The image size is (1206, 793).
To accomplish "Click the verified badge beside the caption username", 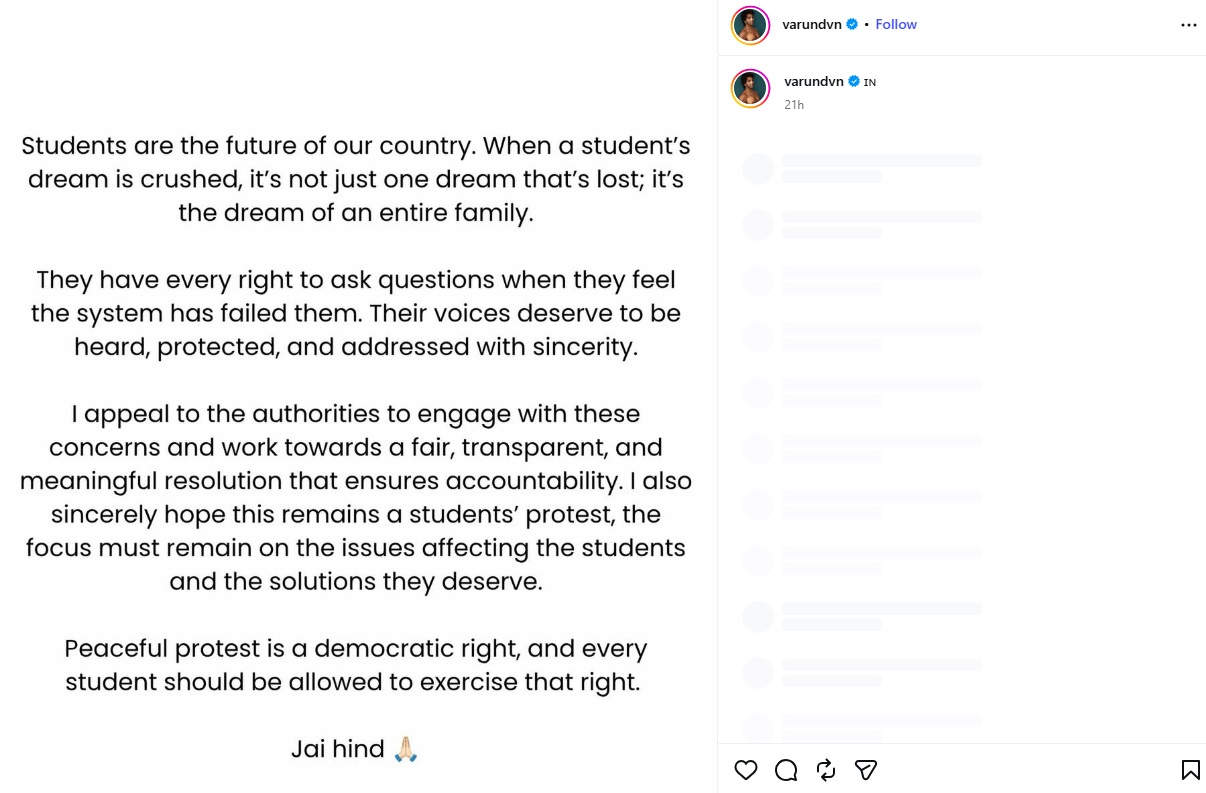I will coord(854,81).
